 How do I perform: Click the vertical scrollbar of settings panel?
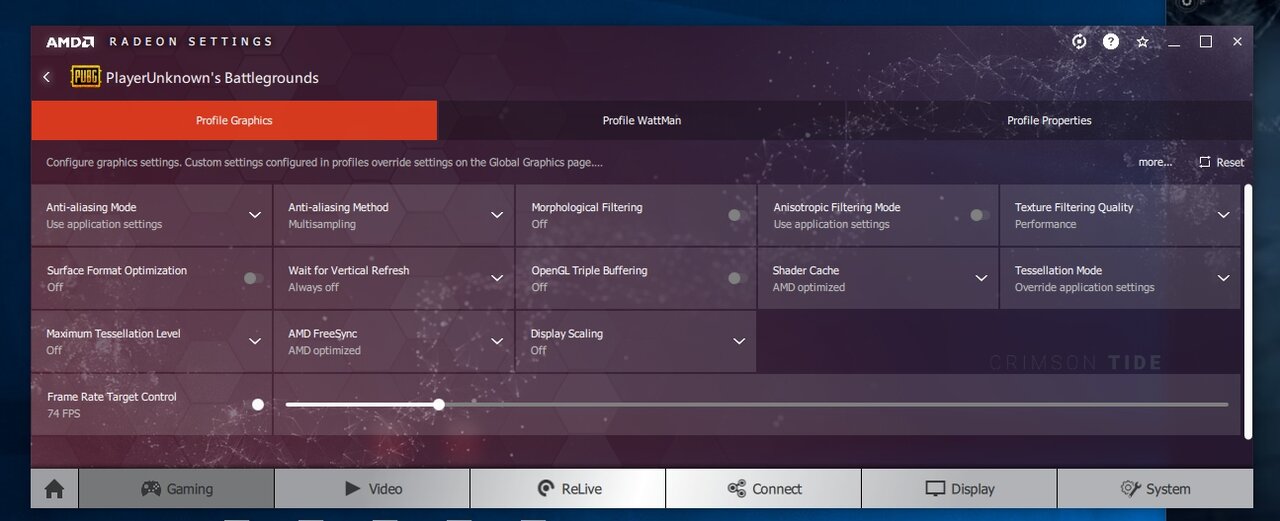pyautogui.click(x=1247, y=310)
